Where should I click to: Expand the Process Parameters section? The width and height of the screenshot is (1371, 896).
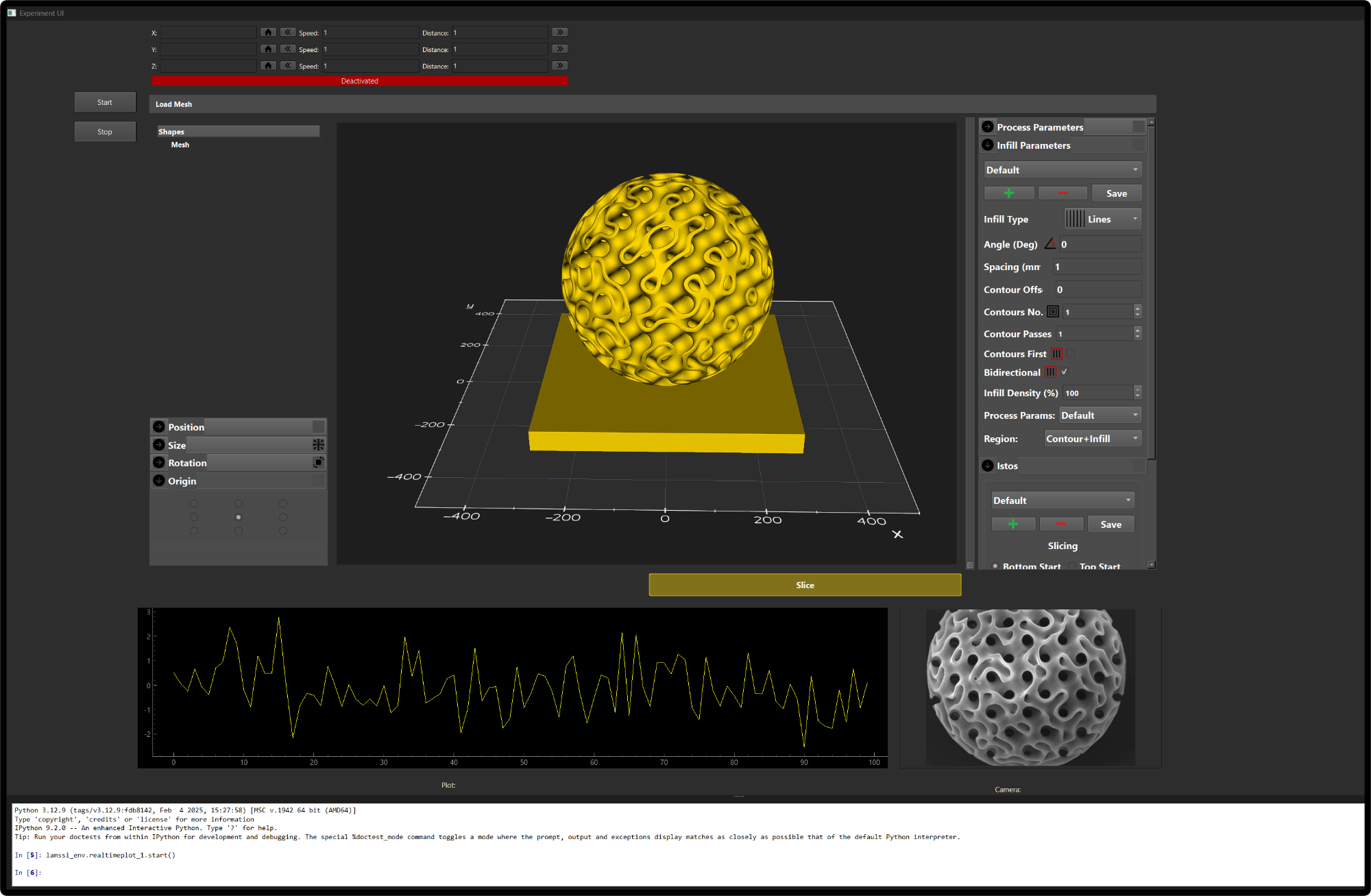click(988, 127)
